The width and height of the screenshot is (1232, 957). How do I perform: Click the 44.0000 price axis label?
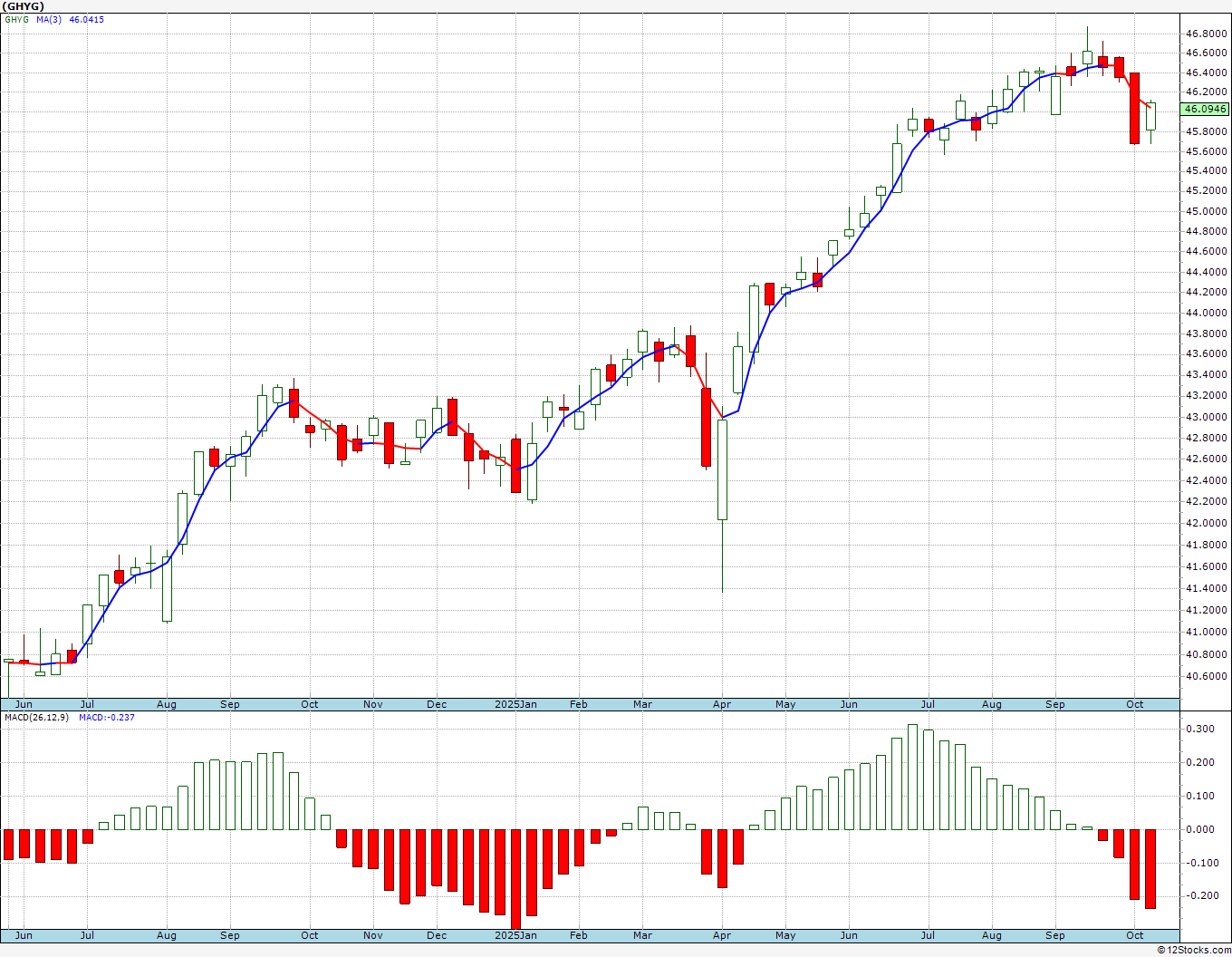tap(1208, 313)
